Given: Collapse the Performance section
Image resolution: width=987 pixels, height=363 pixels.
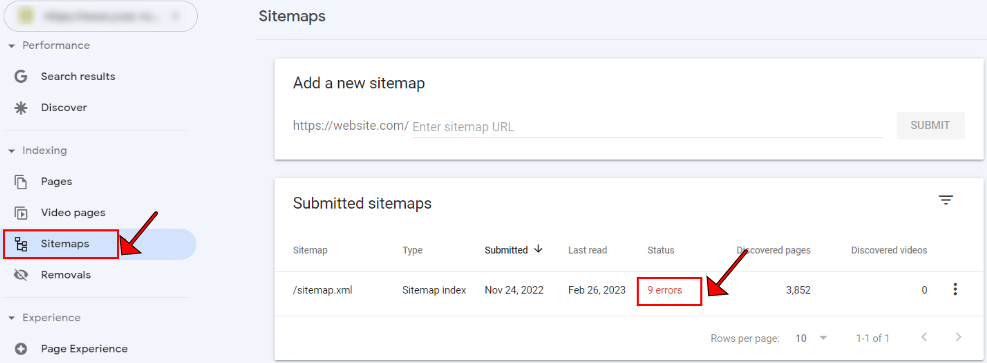Looking at the screenshot, I should (11, 46).
